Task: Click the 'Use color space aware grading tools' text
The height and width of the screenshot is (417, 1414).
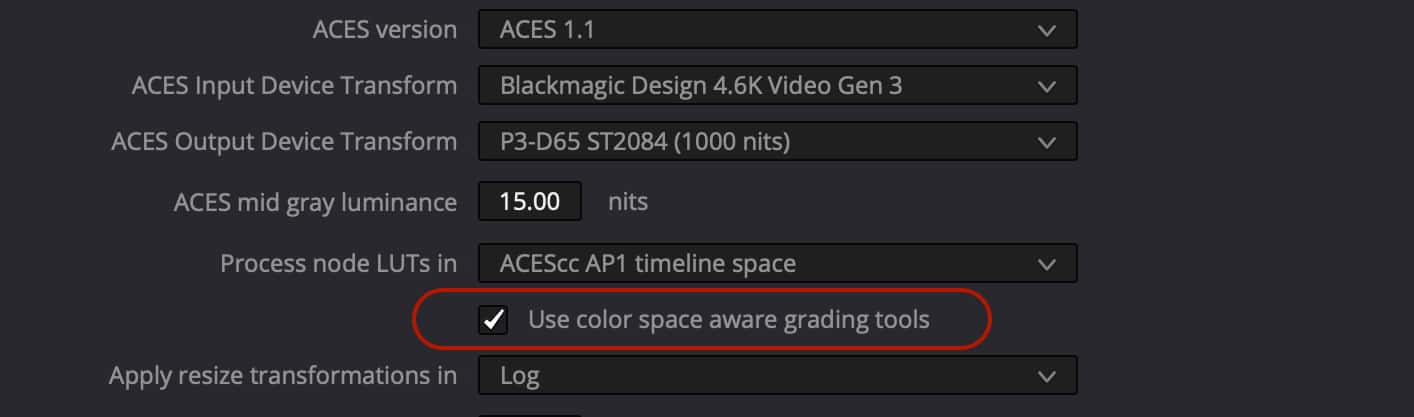Action: (728, 320)
